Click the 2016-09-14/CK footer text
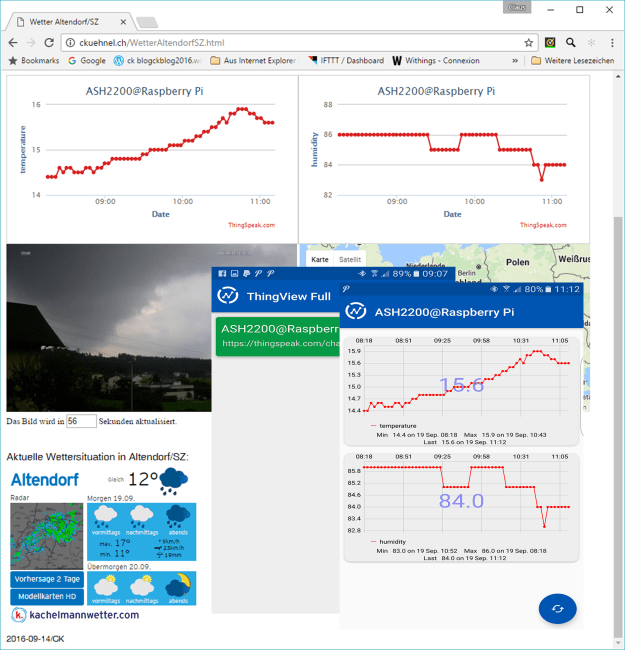This screenshot has height=650, width=625. [x=35, y=639]
